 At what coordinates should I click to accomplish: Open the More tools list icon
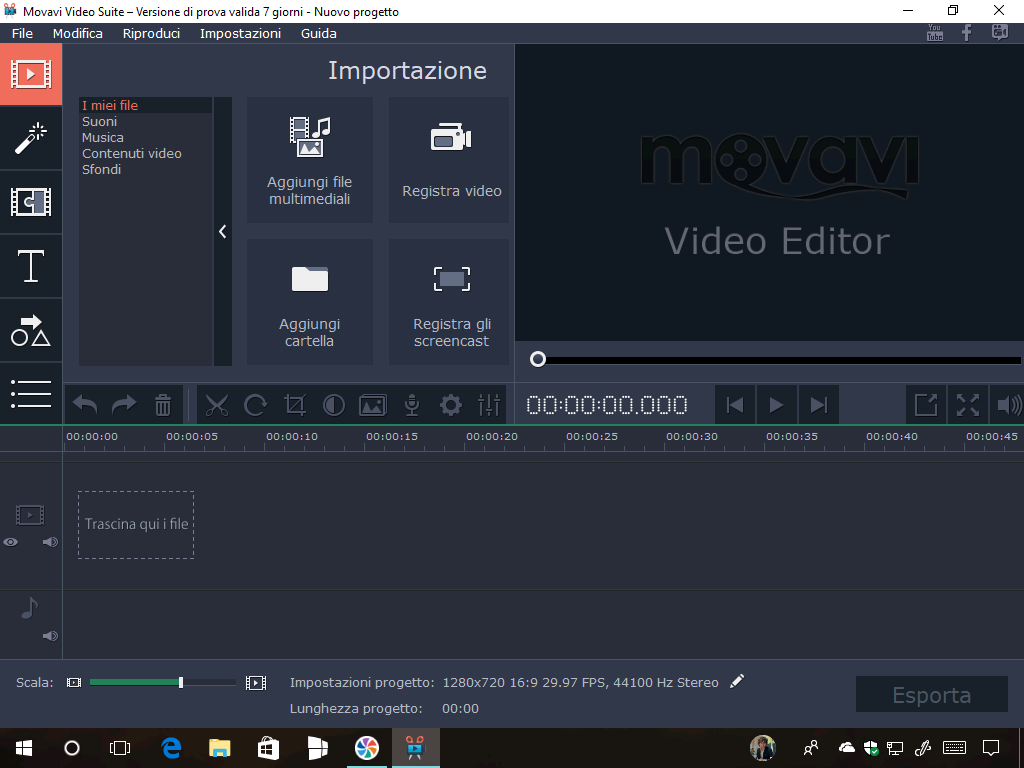[31, 394]
